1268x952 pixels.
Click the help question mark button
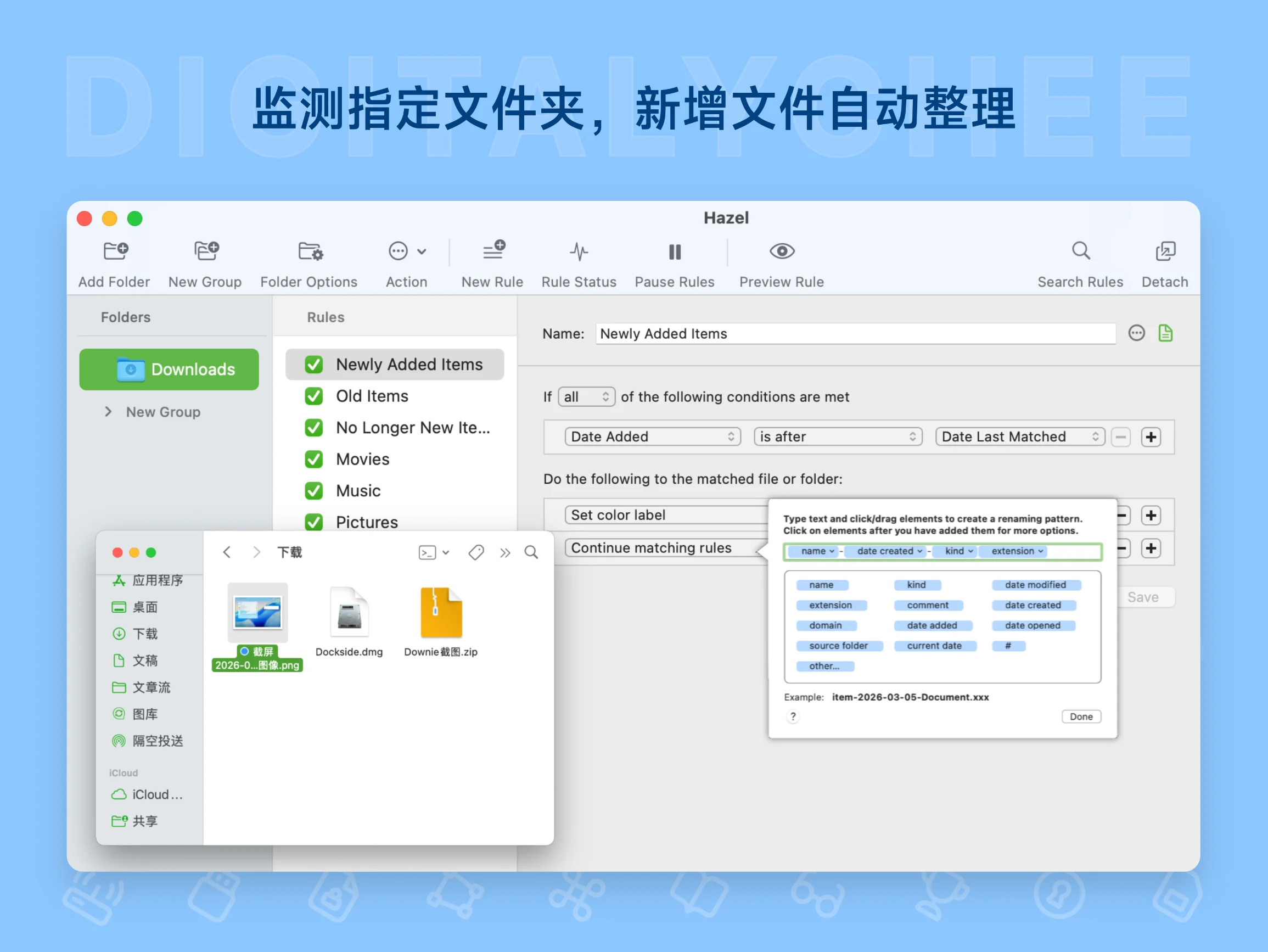(x=793, y=716)
